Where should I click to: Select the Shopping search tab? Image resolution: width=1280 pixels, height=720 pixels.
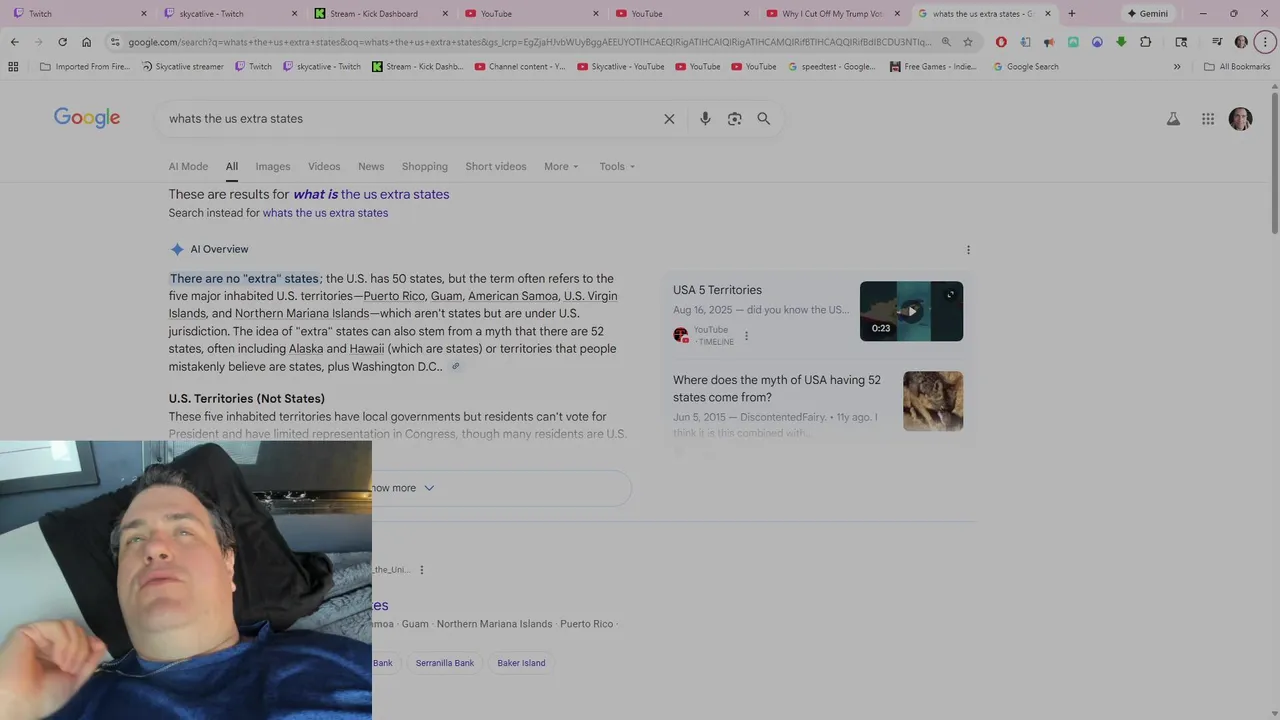coord(425,167)
